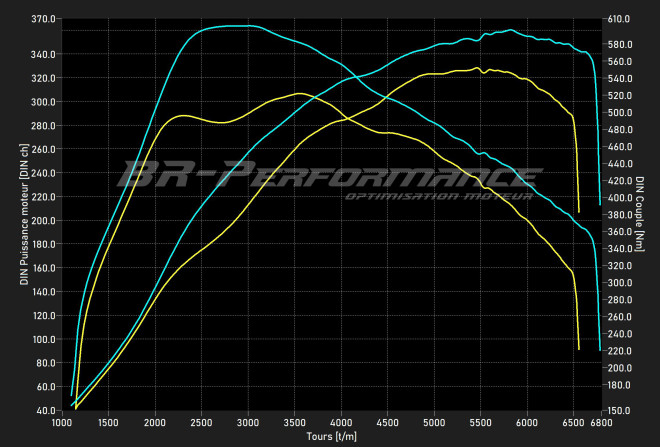The image size is (660, 447).
Task: Click the 'DIN Puissance moteur [DIN ch]' axis title
Action: pyautogui.click(x=23, y=215)
